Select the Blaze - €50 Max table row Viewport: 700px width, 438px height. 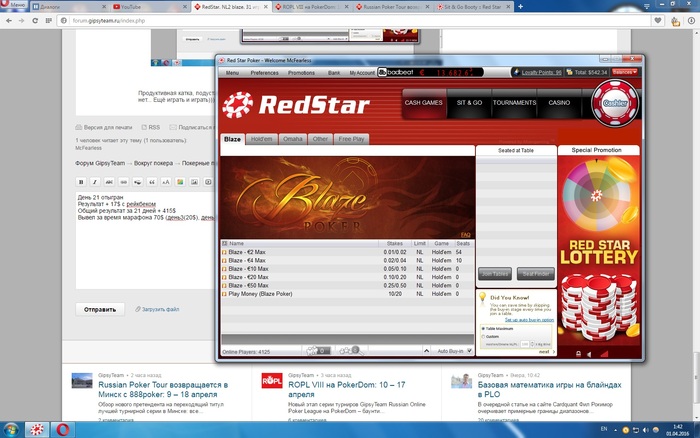(347, 285)
